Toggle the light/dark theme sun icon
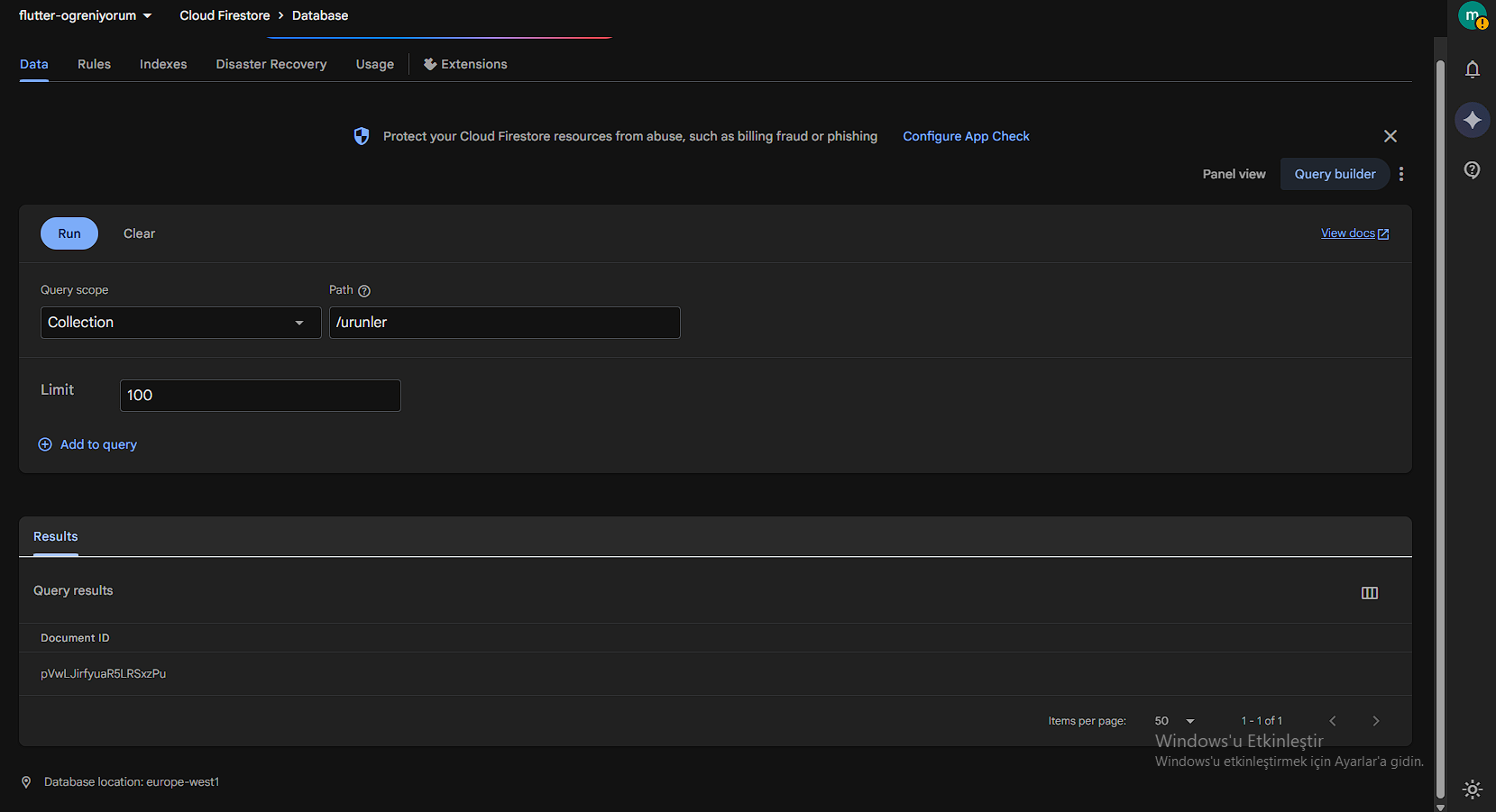The image size is (1496, 812). click(x=1473, y=789)
